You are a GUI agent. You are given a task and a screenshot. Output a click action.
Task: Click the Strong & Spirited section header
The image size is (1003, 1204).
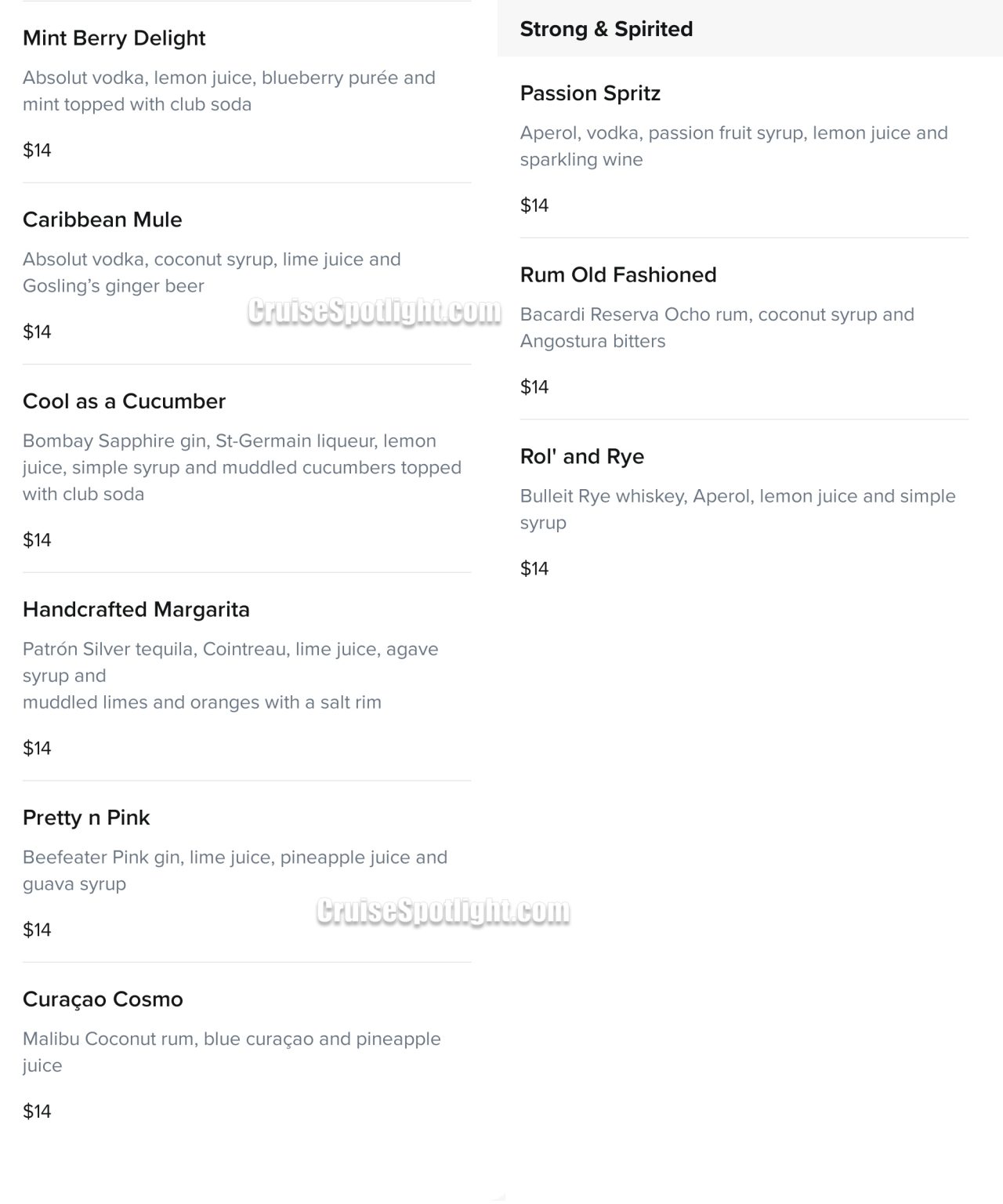pos(606,30)
